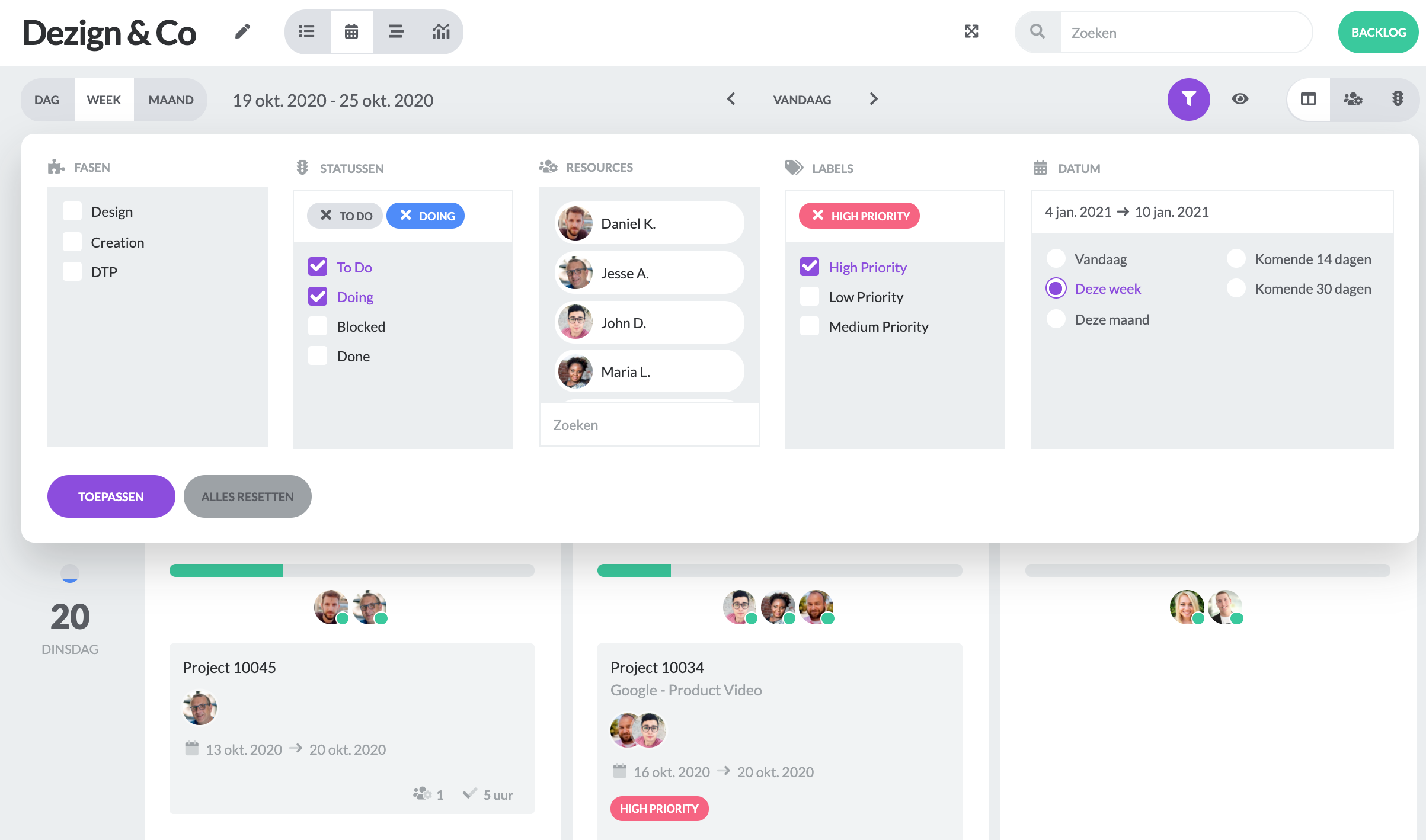Image resolution: width=1426 pixels, height=840 pixels.
Task: Select High Priority label filter
Action: tap(809, 266)
